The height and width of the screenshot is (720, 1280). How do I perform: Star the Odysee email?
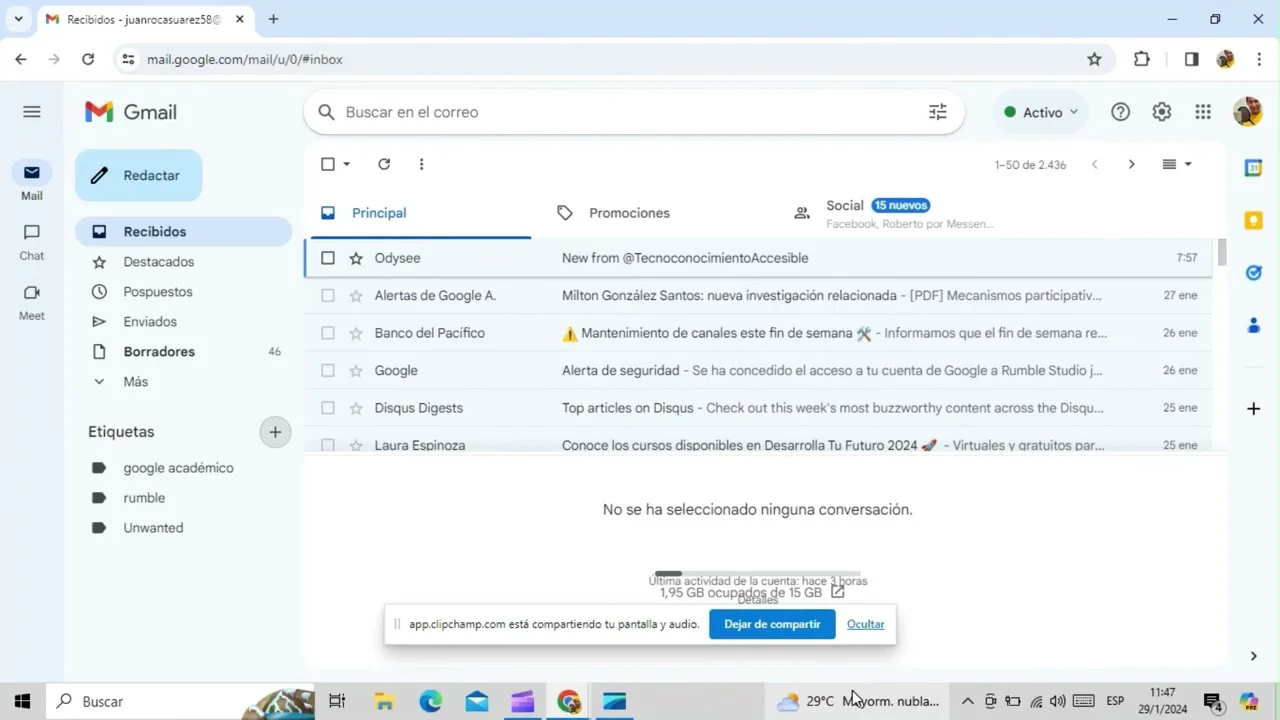tap(356, 258)
